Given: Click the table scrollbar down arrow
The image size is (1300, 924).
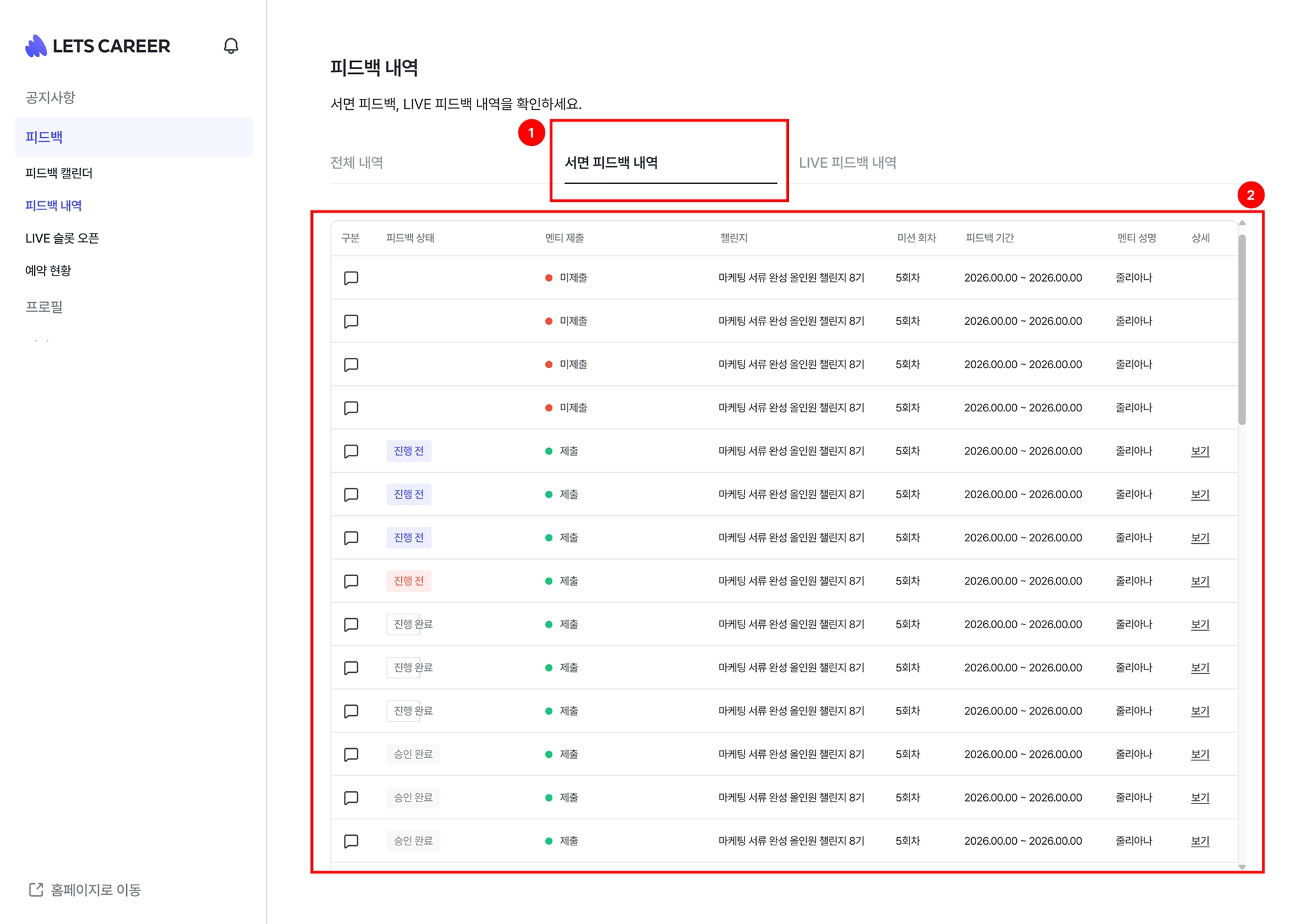Looking at the screenshot, I should pos(1242,867).
